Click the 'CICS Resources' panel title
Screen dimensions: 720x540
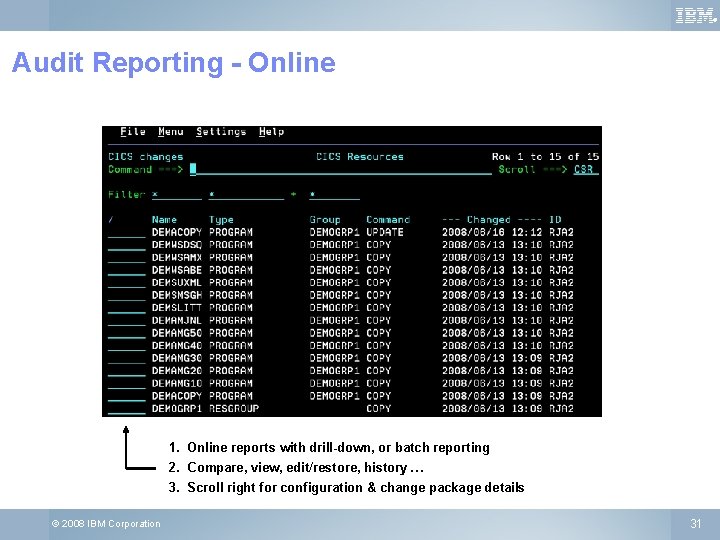point(360,157)
